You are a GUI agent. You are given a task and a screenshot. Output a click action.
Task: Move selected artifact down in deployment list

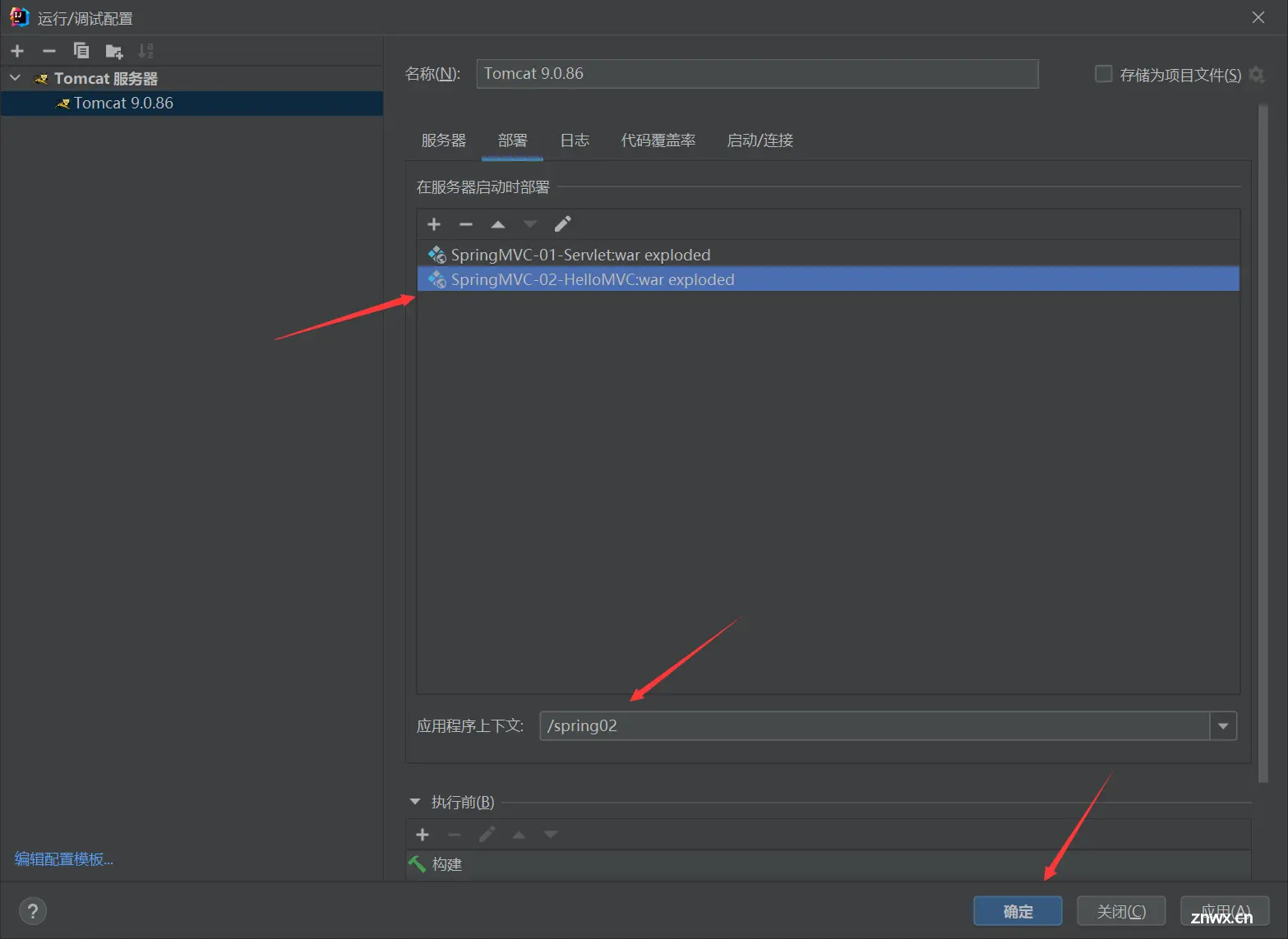(x=530, y=224)
